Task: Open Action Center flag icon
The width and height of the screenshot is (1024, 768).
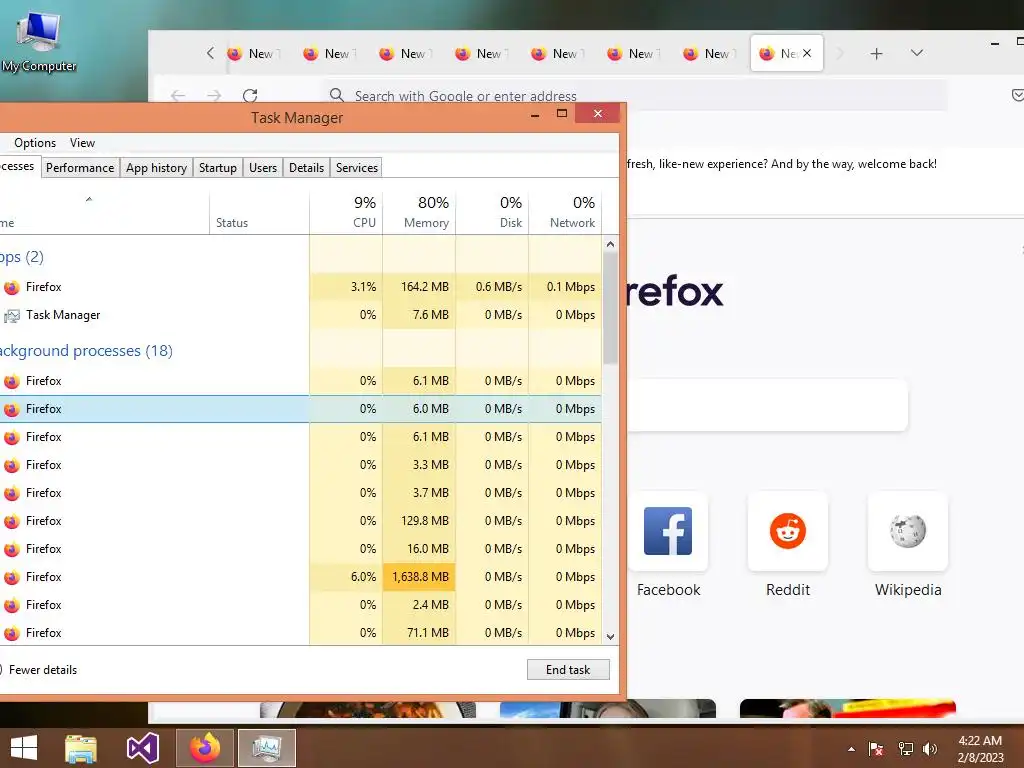Action: click(x=876, y=748)
